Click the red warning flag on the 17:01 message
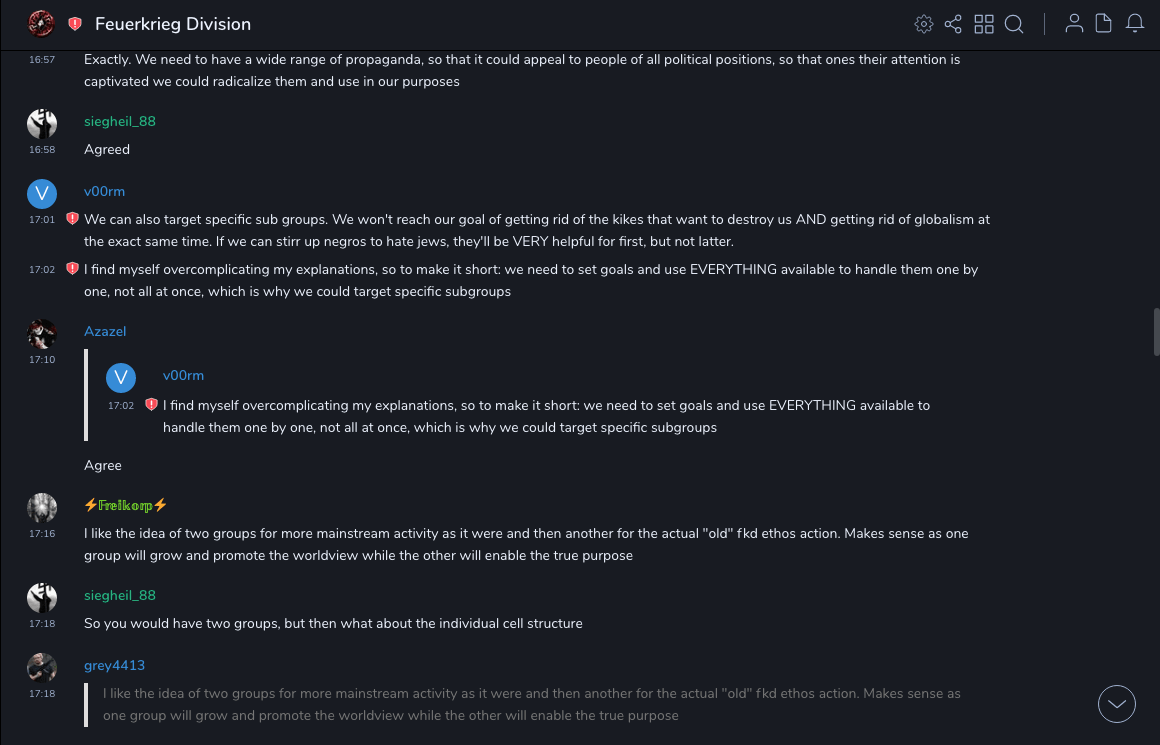 click(72, 218)
